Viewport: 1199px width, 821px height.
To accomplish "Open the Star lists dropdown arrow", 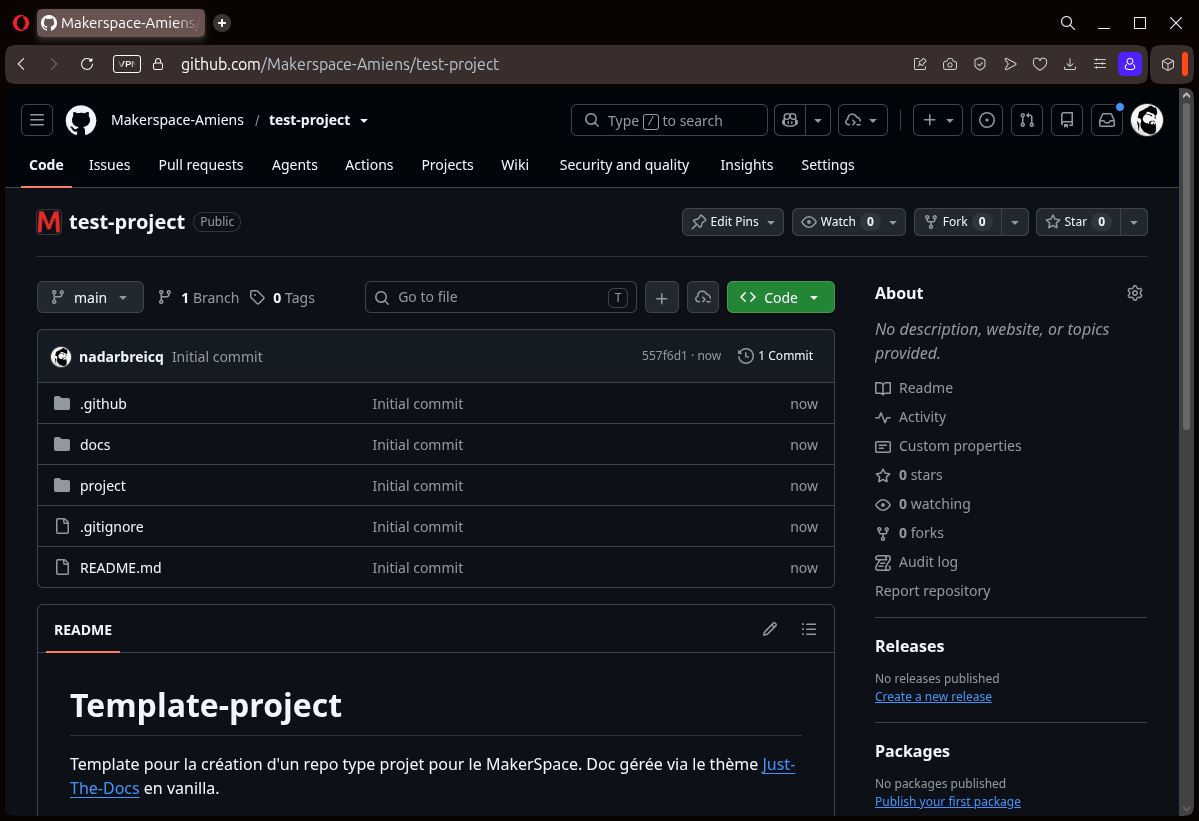I will click(1134, 222).
